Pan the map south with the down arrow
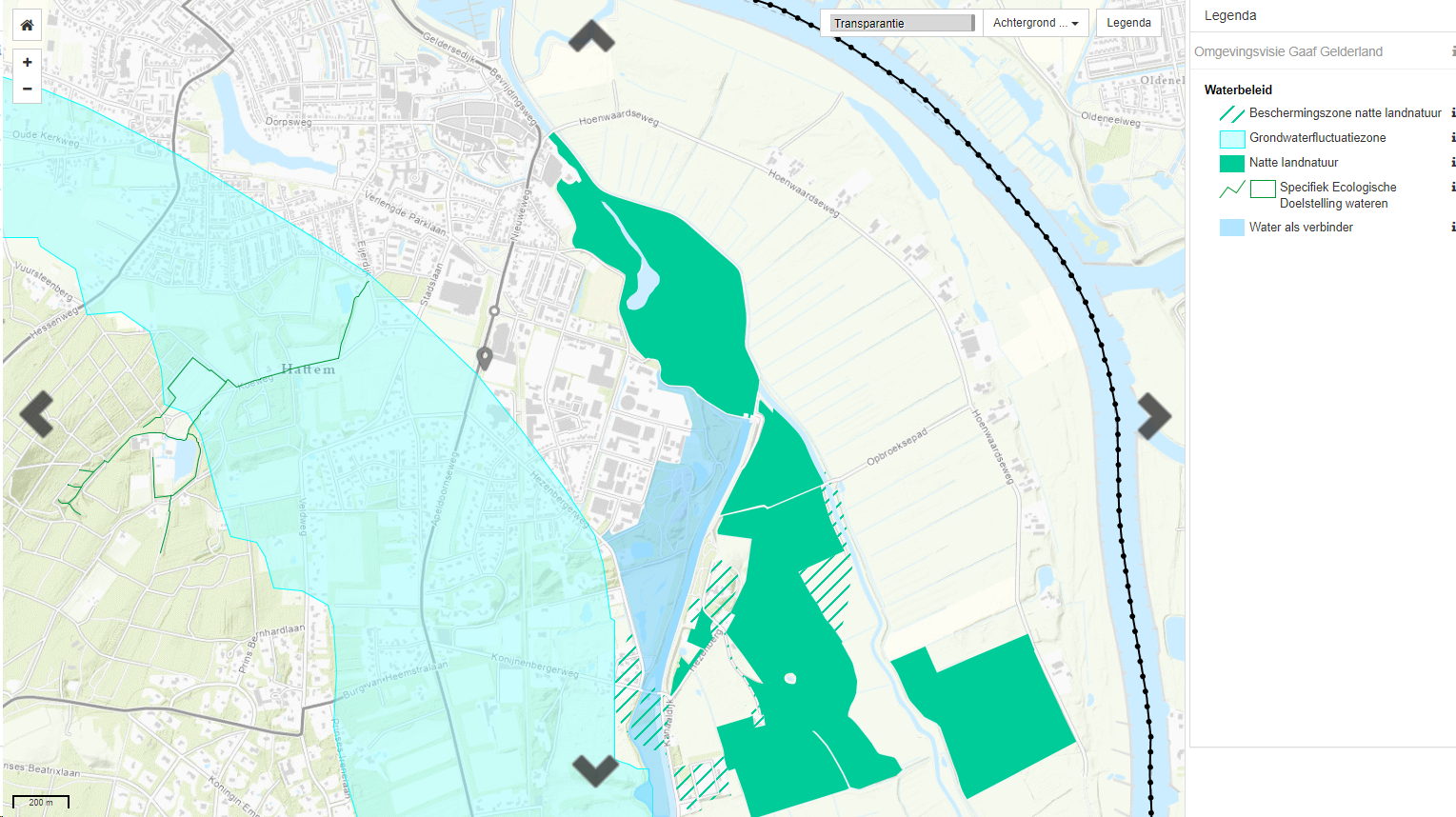The width and height of the screenshot is (1456, 817). pos(596,770)
